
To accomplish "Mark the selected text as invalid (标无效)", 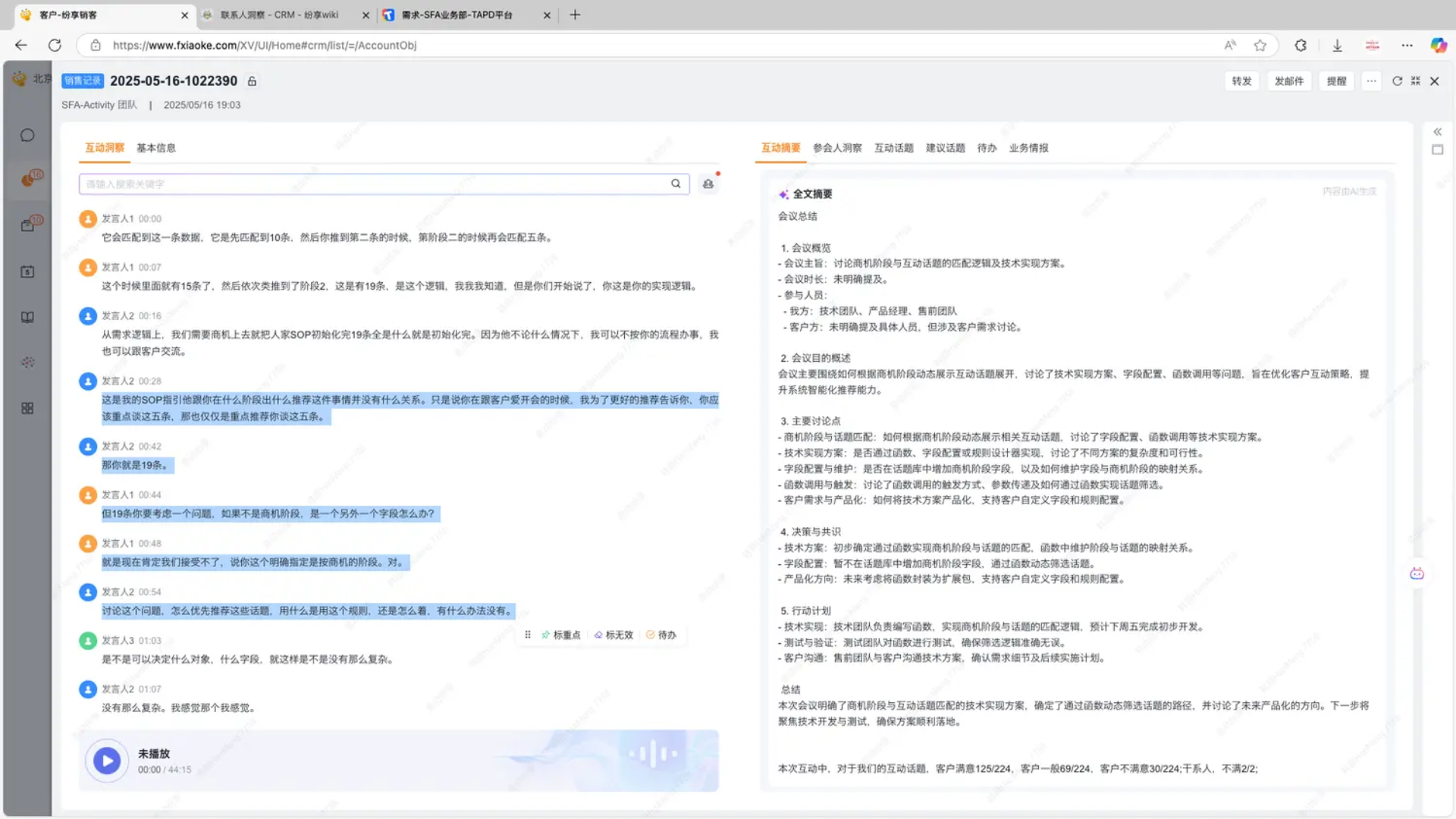I will [x=613, y=635].
